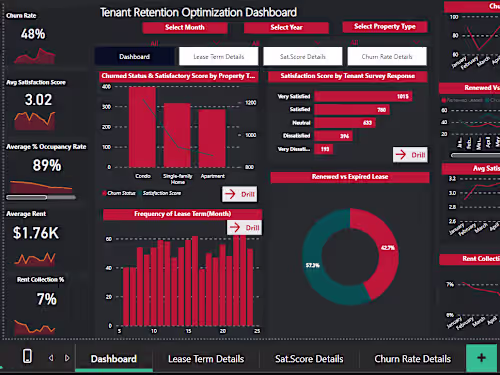Screen dimensions: 500x375
Task: Click the Sat.Score Details navigation button
Action: (303, 57)
